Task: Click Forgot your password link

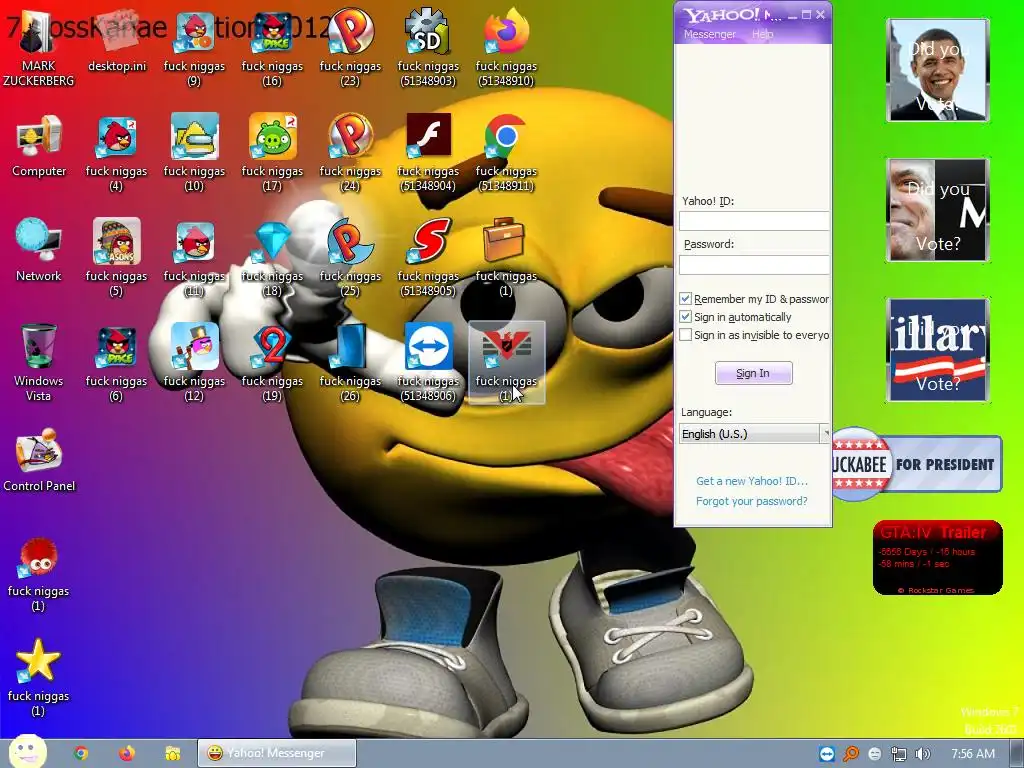Action: (751, 501)
